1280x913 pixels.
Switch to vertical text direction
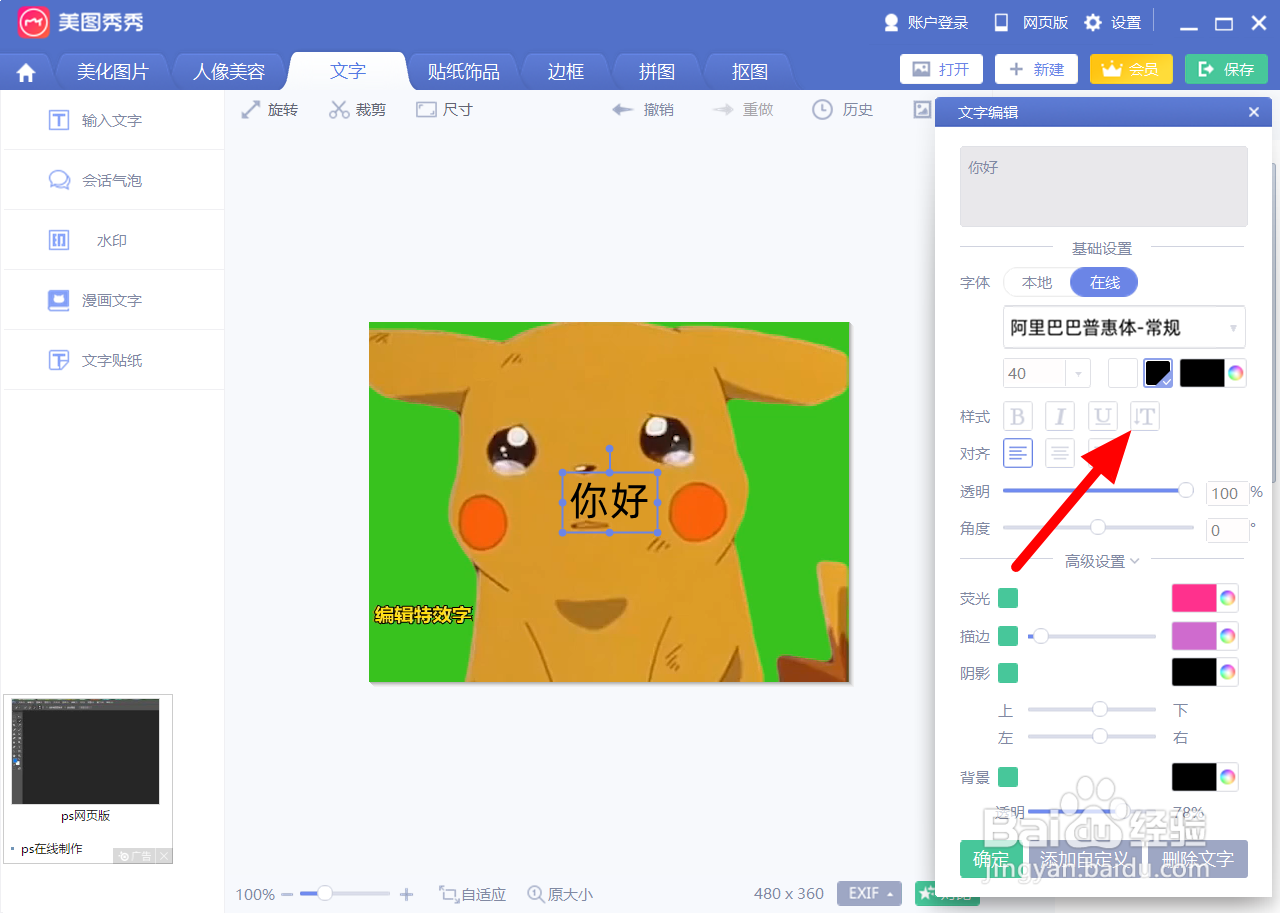(1145, 416)
